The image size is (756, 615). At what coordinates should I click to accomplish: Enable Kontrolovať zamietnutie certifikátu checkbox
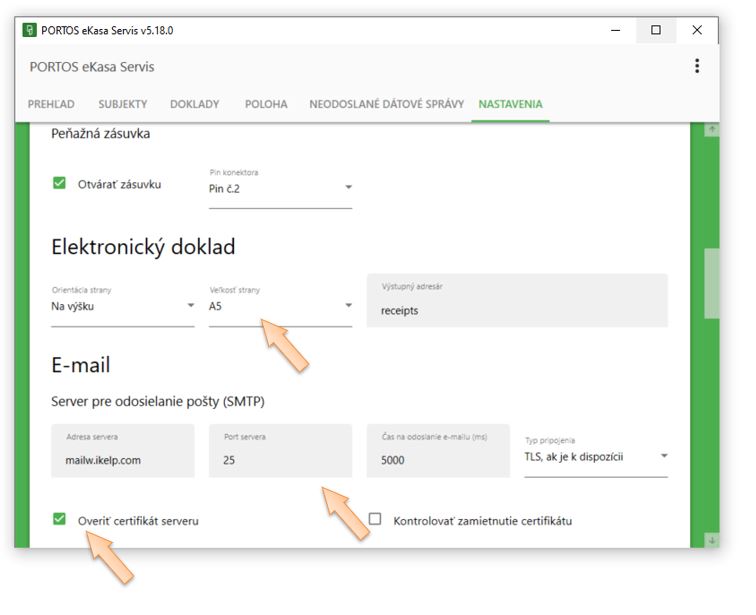tap(375, 520)
